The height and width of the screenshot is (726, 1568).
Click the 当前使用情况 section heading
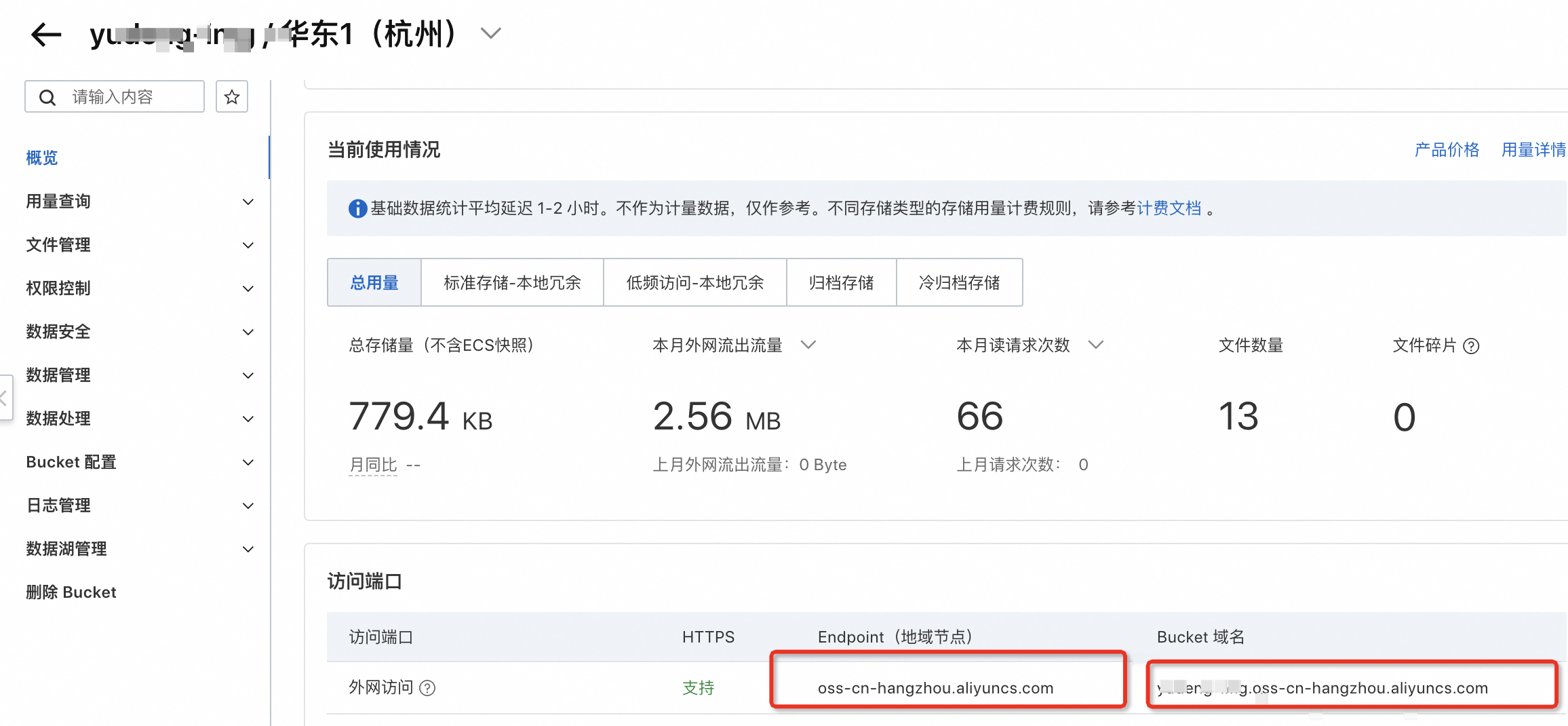[384, 149]
